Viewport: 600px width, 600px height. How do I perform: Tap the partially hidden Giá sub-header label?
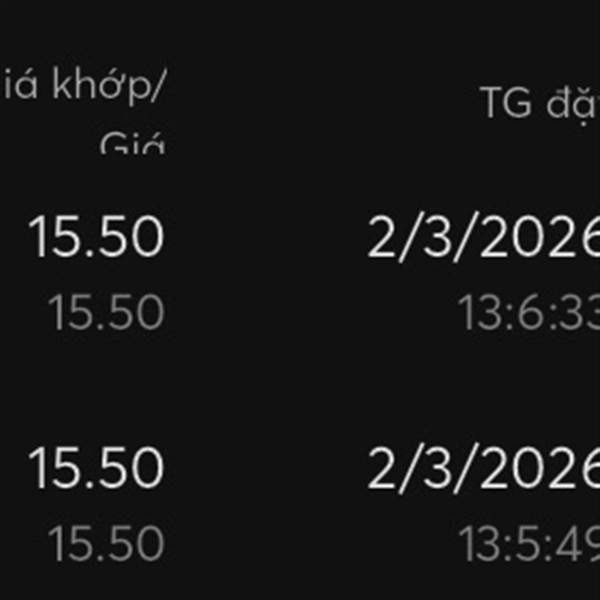pos(132,145)
